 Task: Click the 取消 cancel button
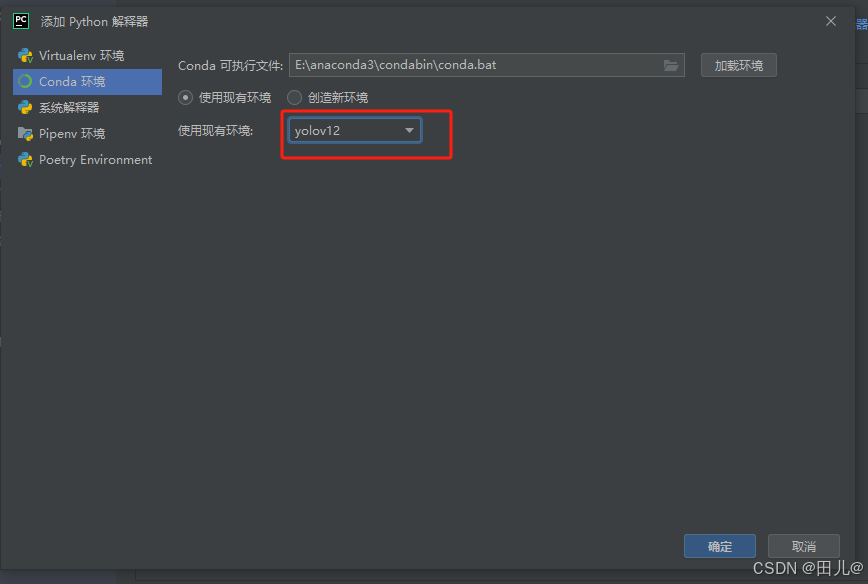[803, 546]
